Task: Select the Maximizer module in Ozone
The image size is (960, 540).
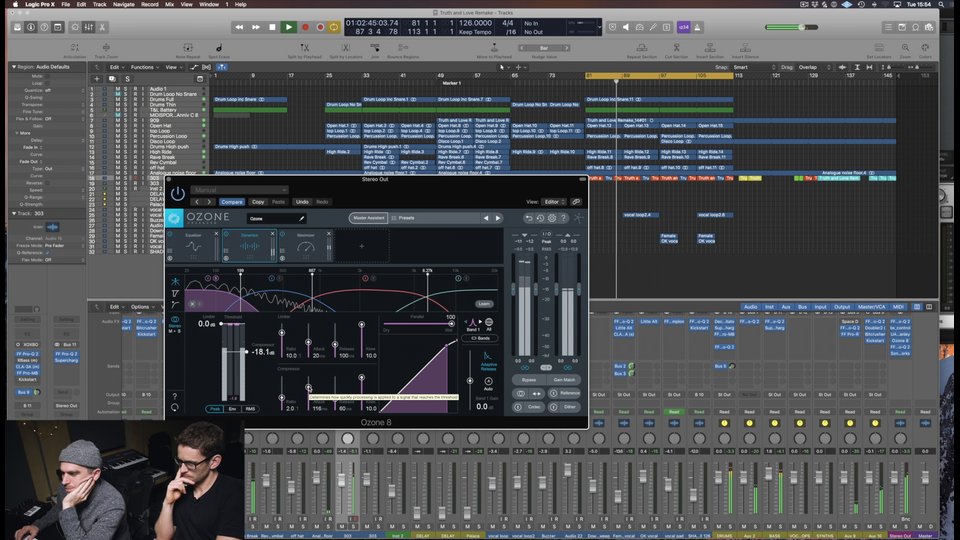Action: (x=306, y=246)
